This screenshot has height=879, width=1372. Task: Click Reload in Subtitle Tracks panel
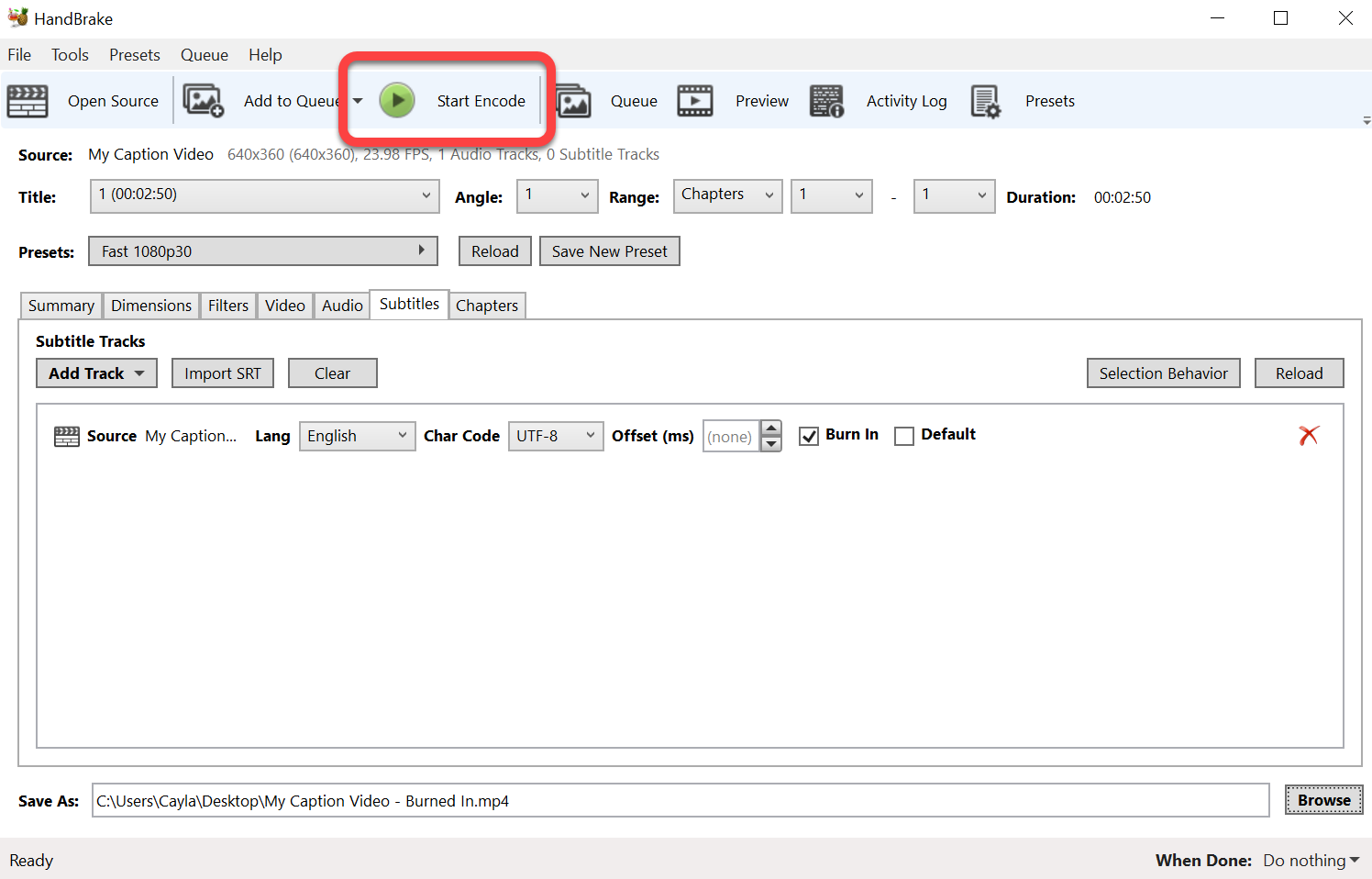pos(1300,373)
